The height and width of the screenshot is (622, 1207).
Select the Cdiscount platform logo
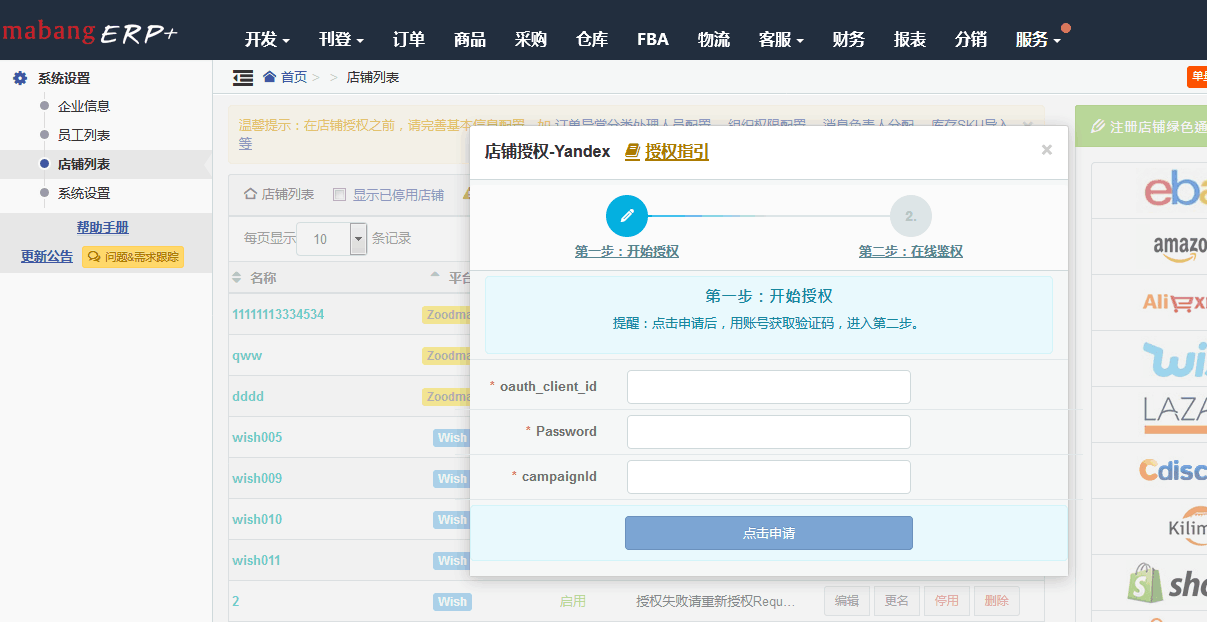pos(1173,470)
